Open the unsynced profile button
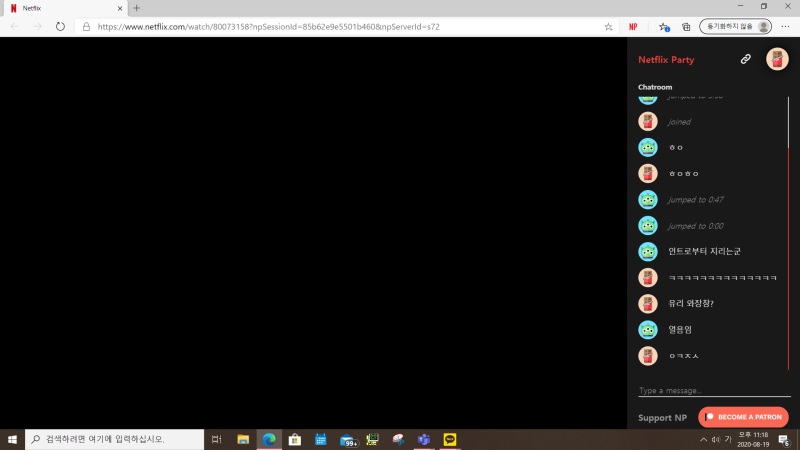Image resolution: width=800 pixels, height=450 pixels. point(735,27)
